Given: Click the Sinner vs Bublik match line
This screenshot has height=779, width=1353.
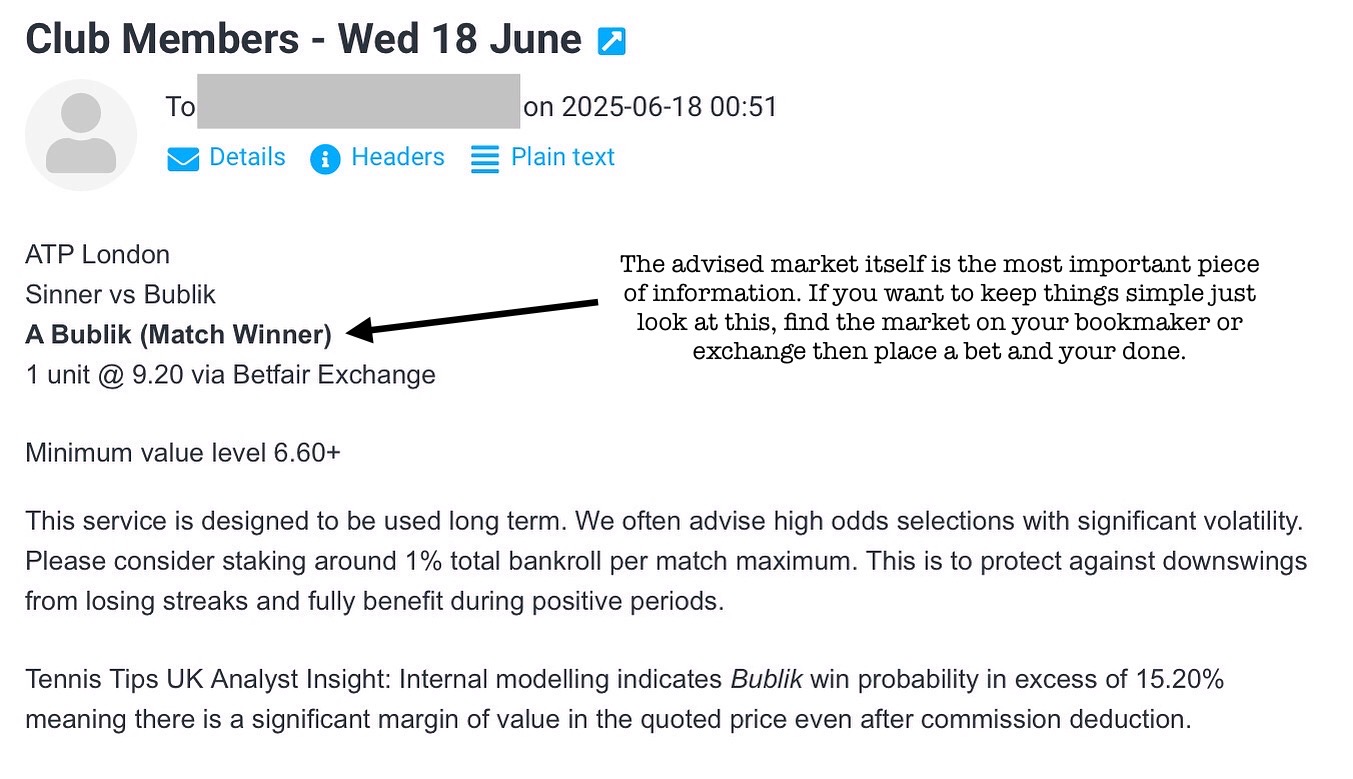Looking at the screenshot, I should [121, 295].
